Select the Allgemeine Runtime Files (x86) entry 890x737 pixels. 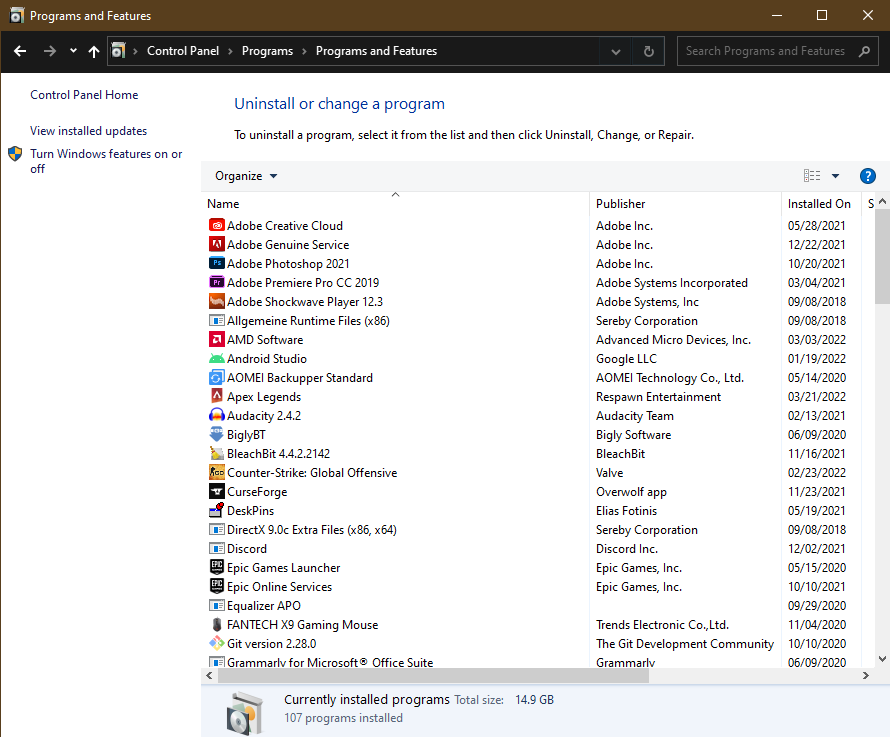(x=308, y=321)
